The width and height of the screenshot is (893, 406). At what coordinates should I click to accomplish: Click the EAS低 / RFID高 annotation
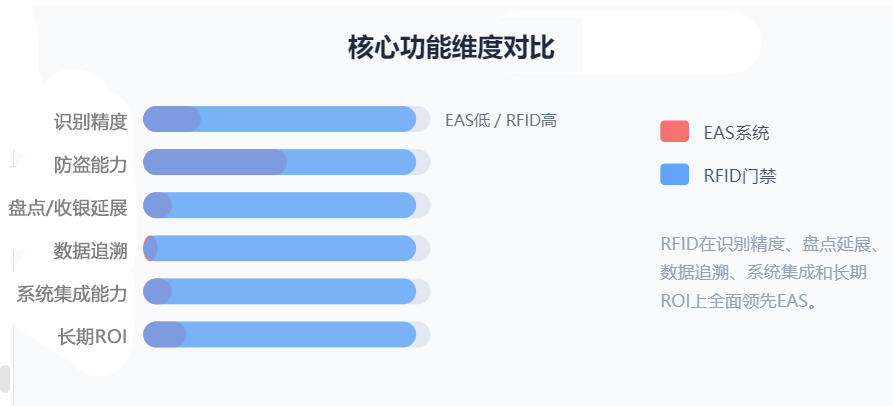coord(501,121)
